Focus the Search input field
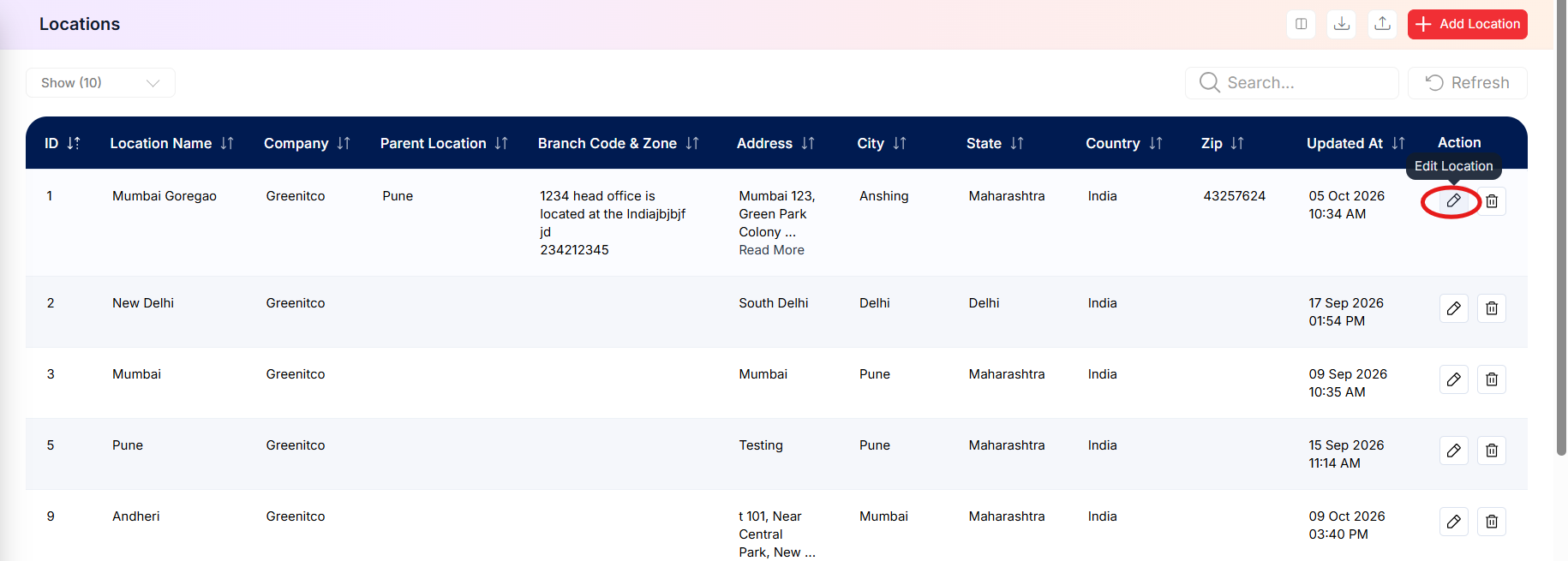Image resolution: width=1568 pixels, height=561 pixels. (1292, 83)
